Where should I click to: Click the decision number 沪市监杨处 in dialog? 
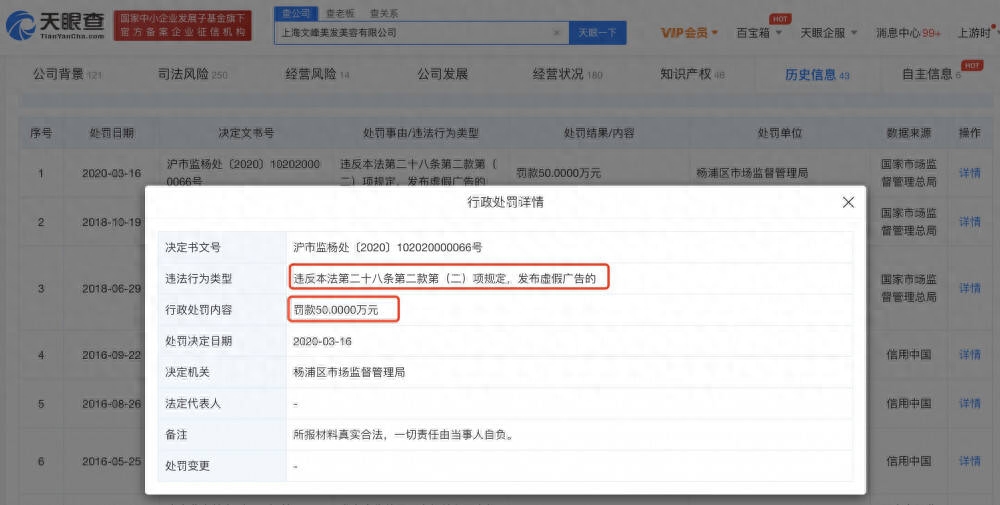pos(387,247)
